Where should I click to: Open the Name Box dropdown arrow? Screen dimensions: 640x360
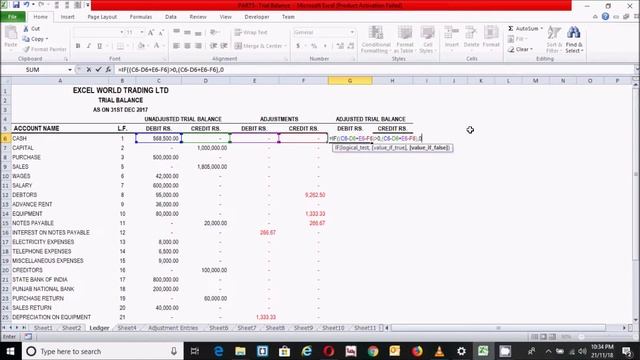70,70
